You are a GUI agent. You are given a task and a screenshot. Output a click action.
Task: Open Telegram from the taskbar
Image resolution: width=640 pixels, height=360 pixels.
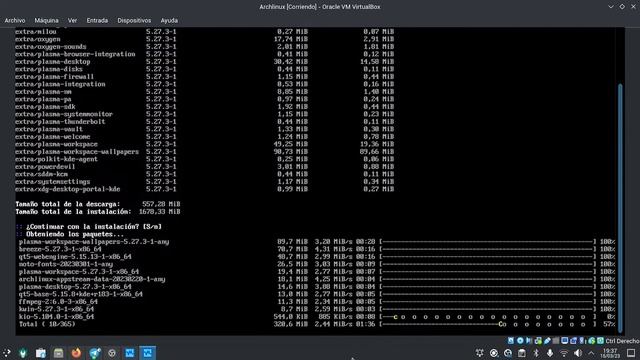[94, 353]
